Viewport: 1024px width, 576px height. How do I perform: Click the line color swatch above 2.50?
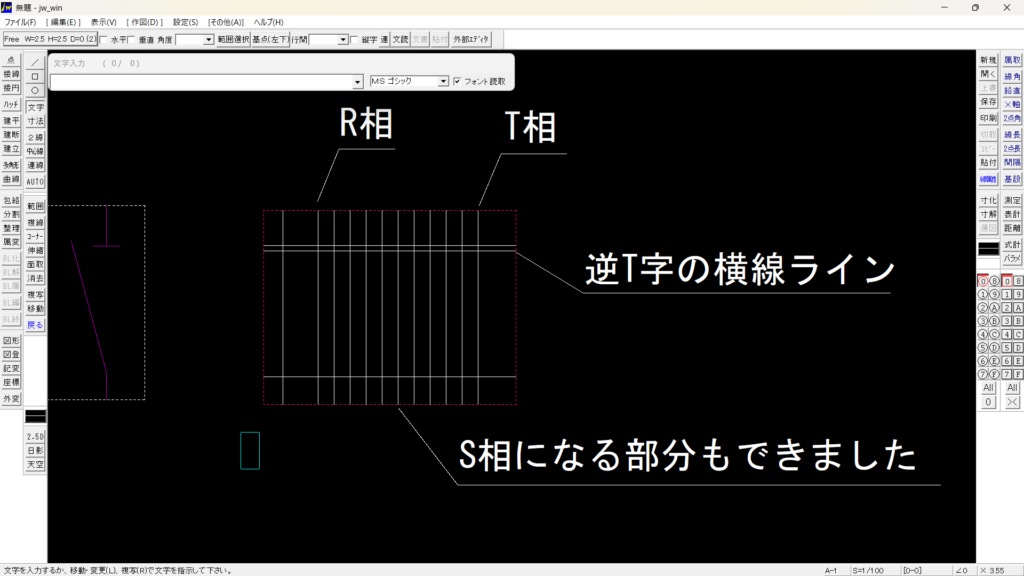[35, 415]
